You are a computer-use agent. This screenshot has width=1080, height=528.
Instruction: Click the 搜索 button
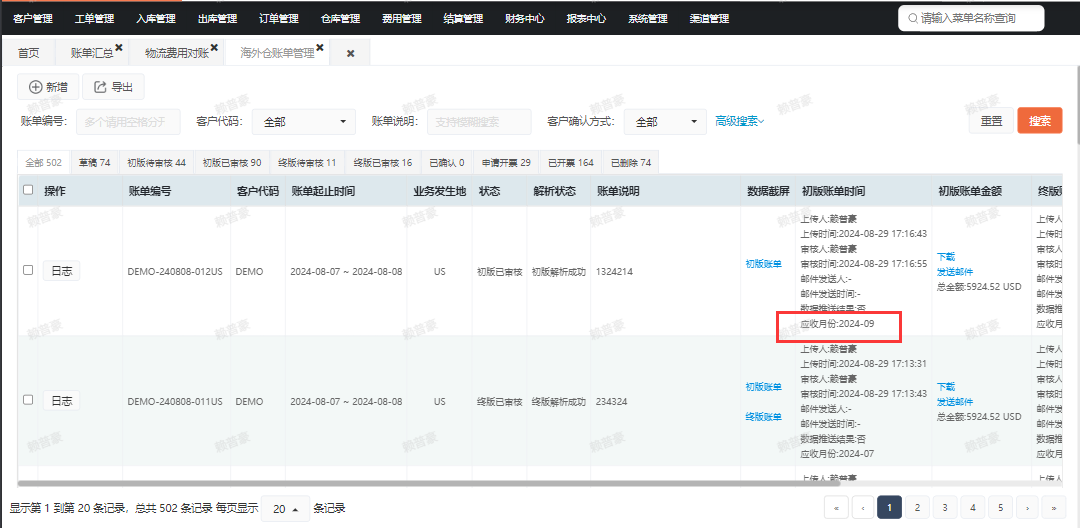1040,120
